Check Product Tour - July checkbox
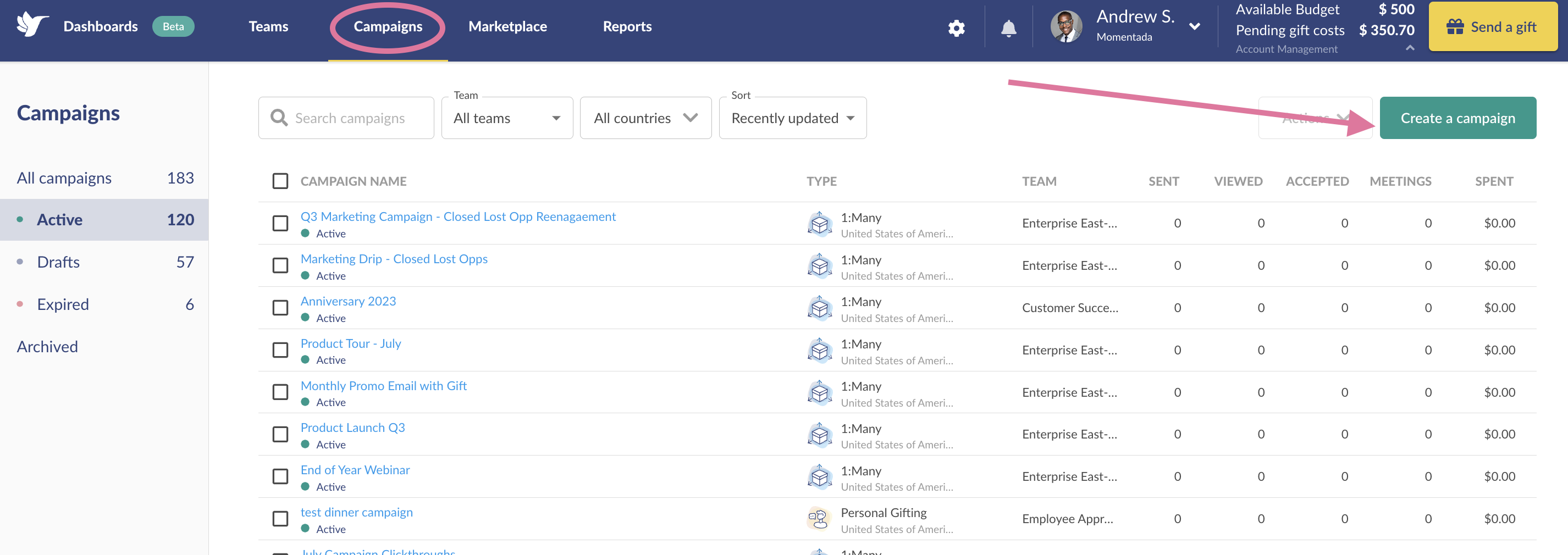This screenshot has width=1568, height=555. pyautogui.click(x=280, y=351)
